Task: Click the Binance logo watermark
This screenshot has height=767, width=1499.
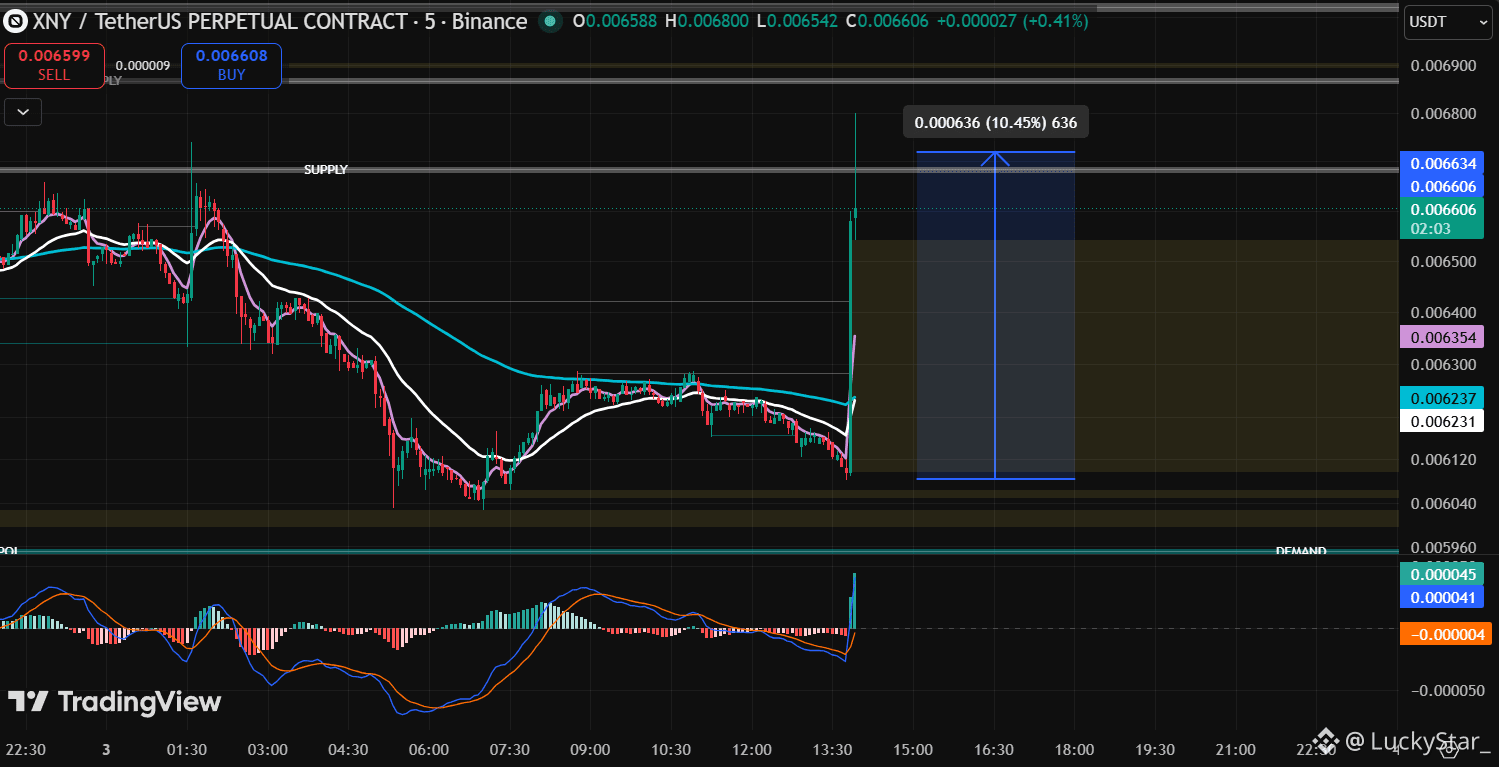Action: 1326,741
